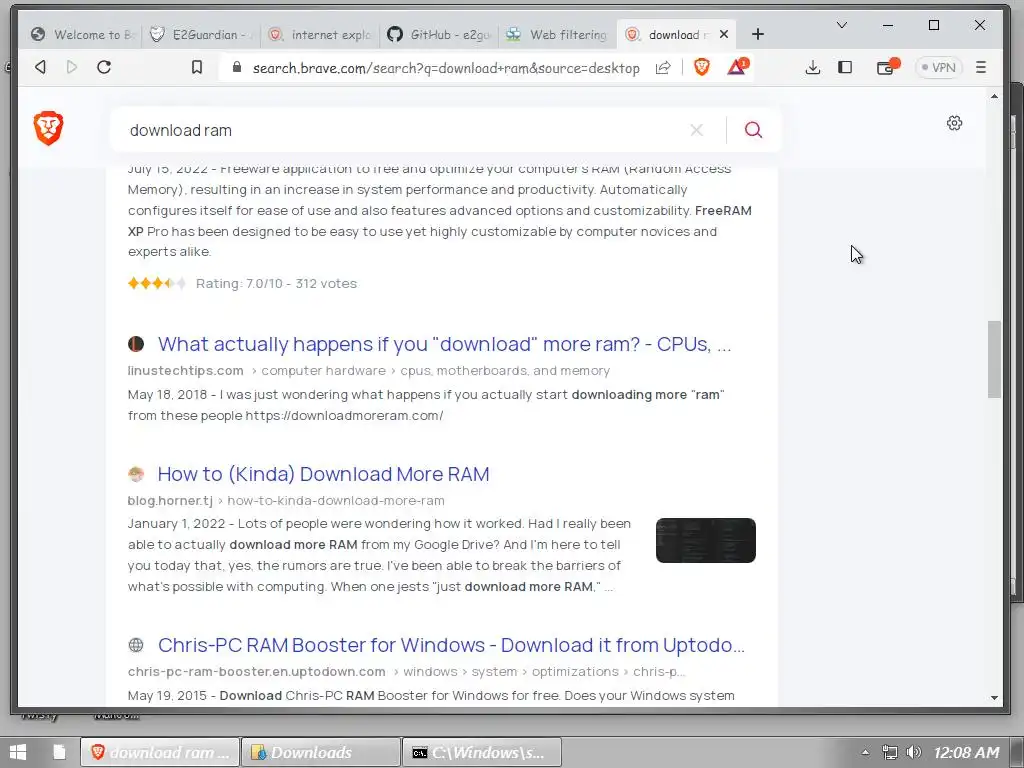1024x768 pixels.
Task: Open search settings gear
Action: coord(954,123)
